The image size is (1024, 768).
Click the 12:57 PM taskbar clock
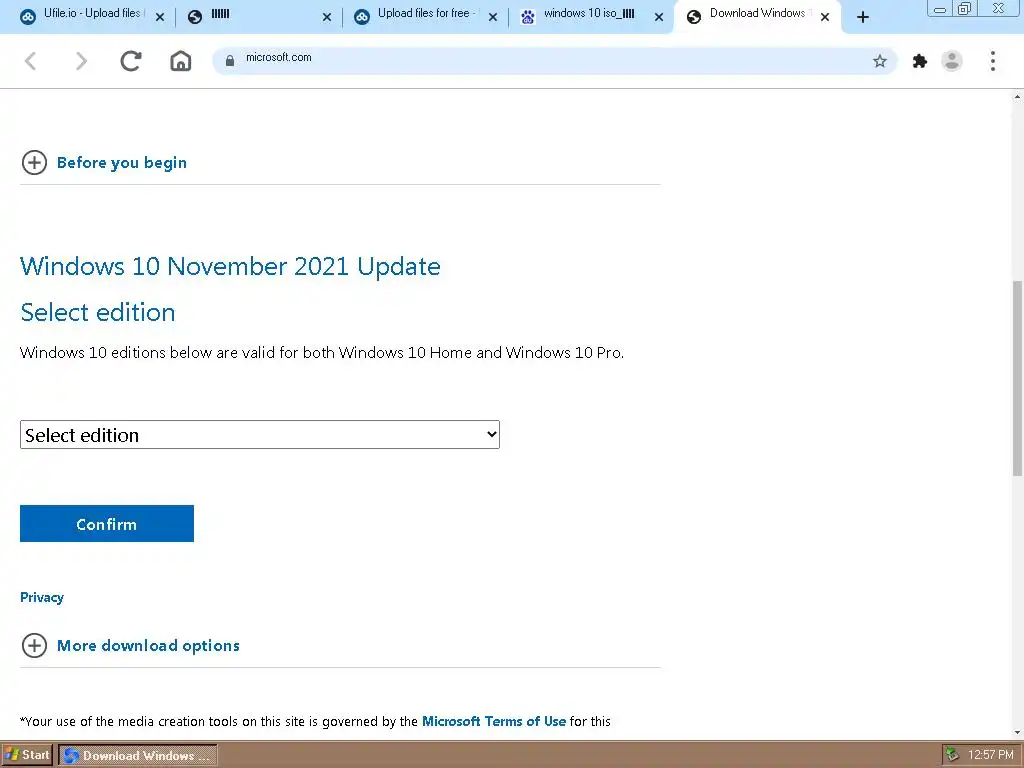tap(990, 755)
